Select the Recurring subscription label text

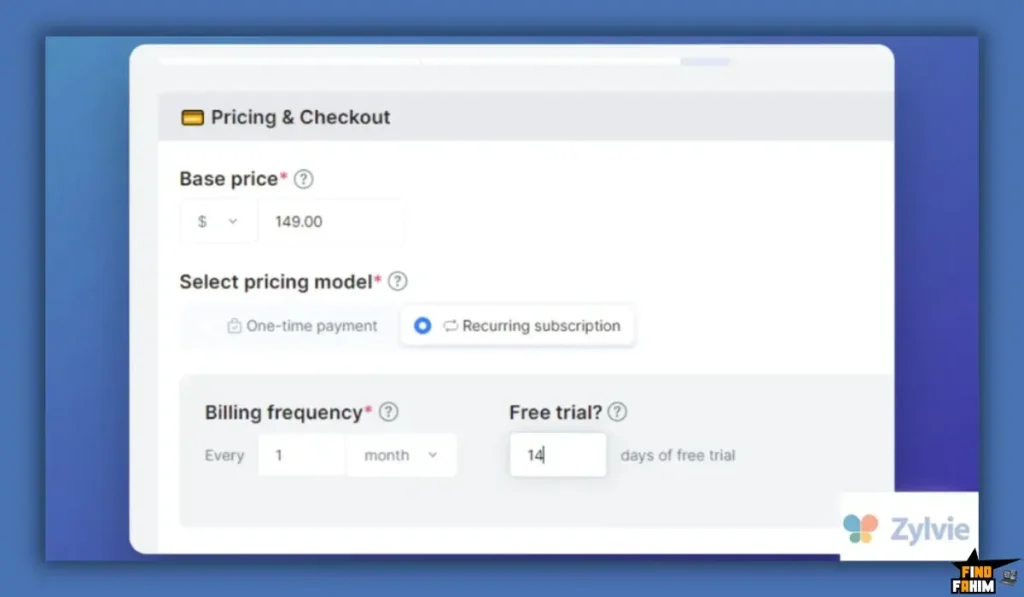tap(540, 326)
